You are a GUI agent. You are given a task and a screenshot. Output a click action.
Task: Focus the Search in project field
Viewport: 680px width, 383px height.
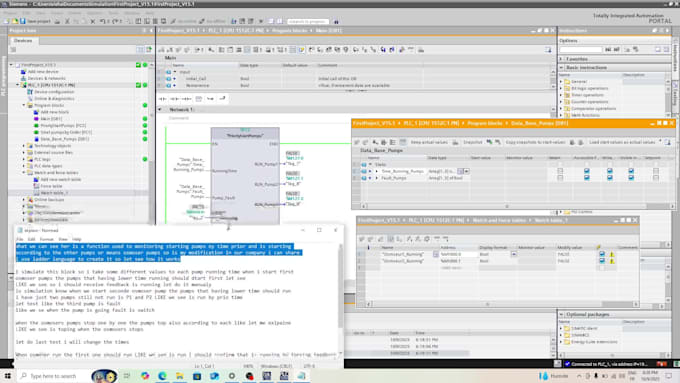click(x=308, y=21)
